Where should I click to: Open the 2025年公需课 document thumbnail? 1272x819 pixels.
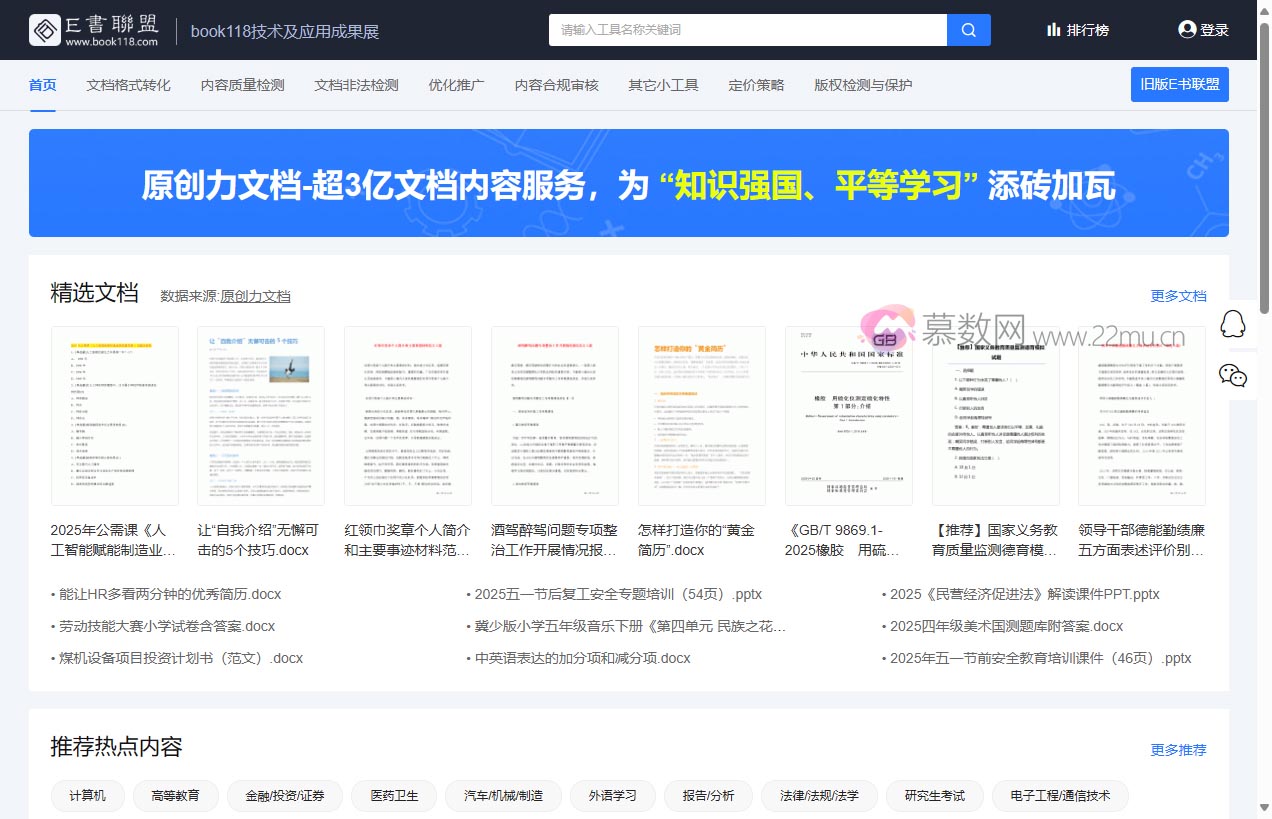click(115, 414)
